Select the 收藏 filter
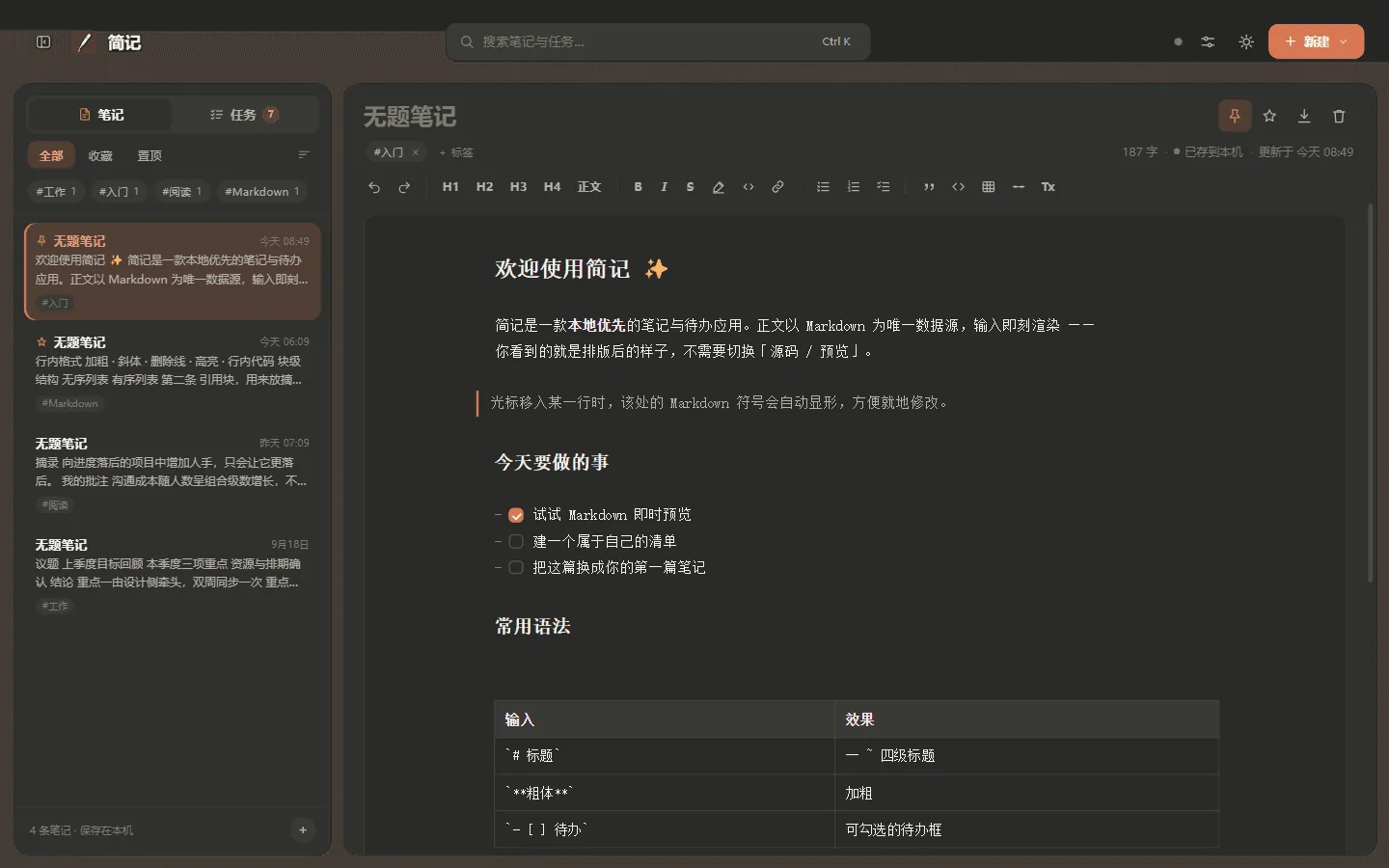Screen dimensions: 1389x868 (100, 155)
